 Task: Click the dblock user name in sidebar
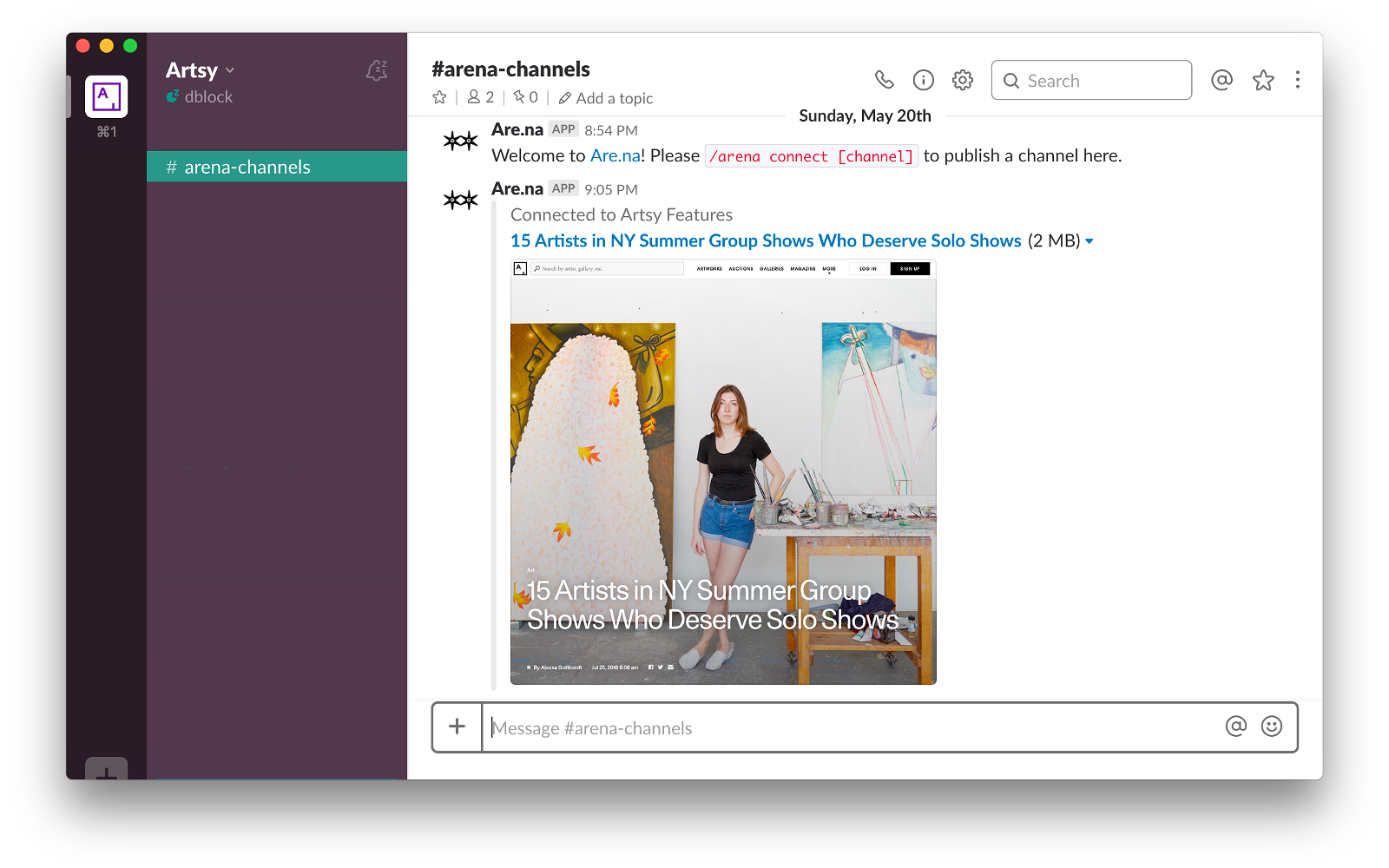pos(208,97)
